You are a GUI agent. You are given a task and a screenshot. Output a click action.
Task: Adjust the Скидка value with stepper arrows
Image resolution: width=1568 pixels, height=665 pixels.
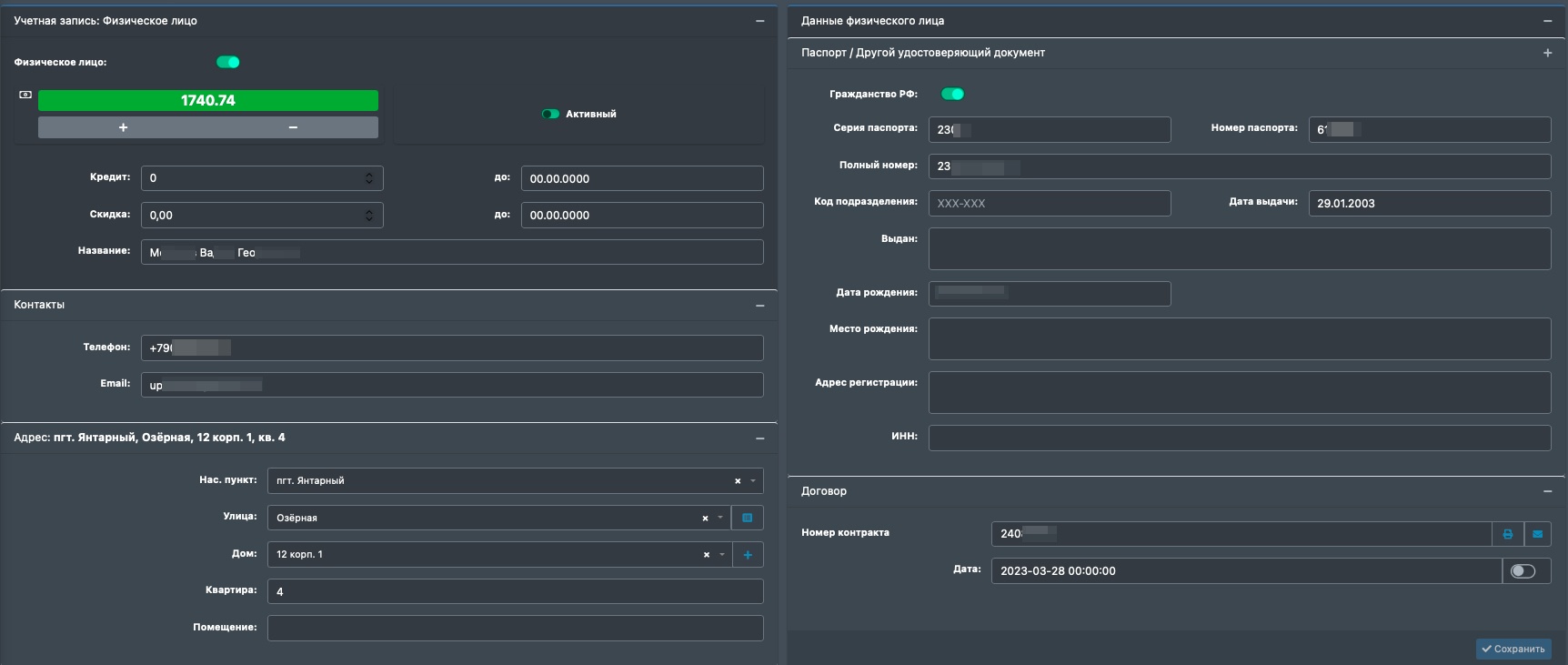coord(369,216)
